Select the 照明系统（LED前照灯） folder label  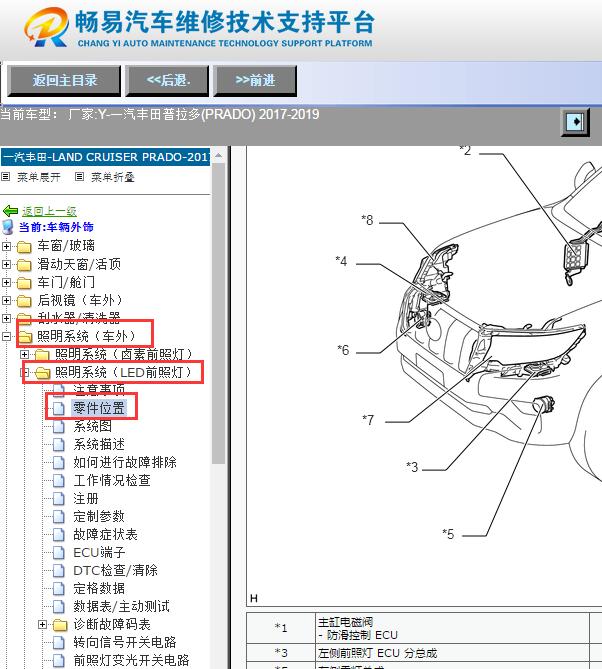[123, 372]
